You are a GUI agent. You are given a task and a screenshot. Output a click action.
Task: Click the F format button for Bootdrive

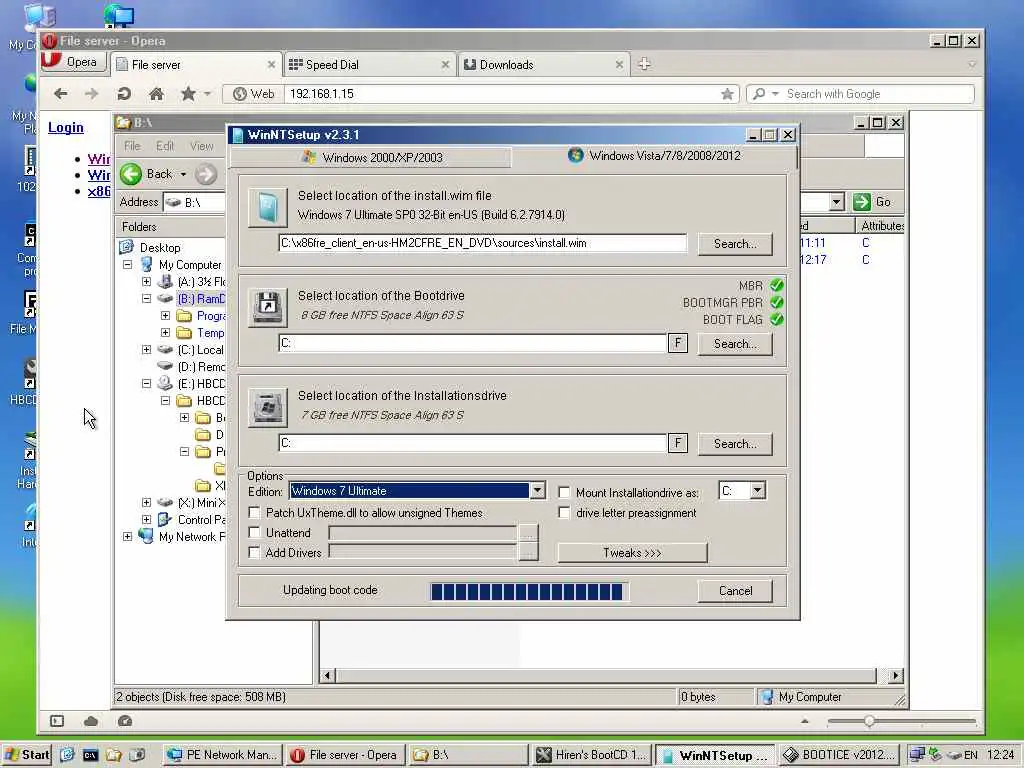pyautogui.click(x=678, y=343)
